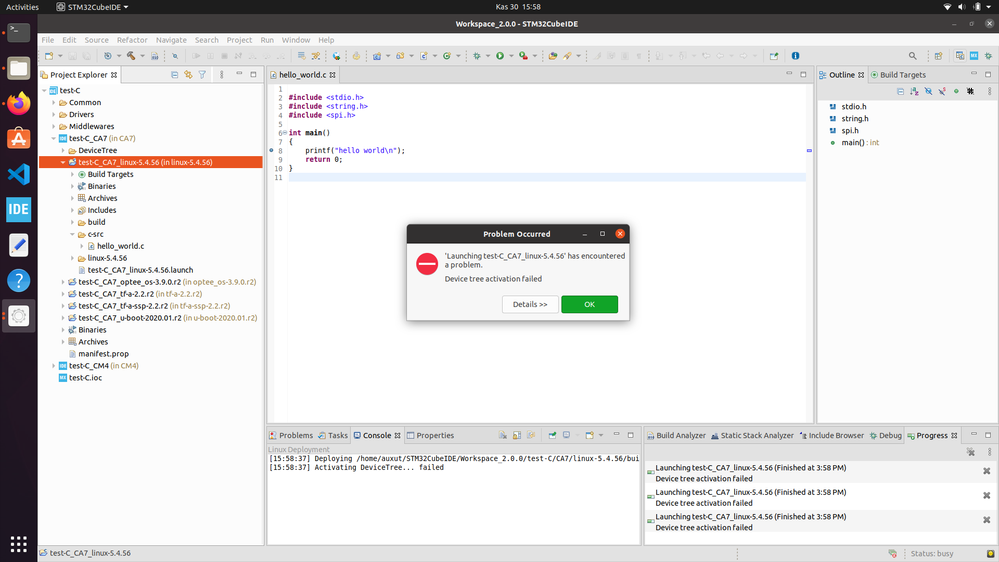Select hello_world.c in Project Explorer
This screenshot has height=562, width=999.
click(120, 246)
